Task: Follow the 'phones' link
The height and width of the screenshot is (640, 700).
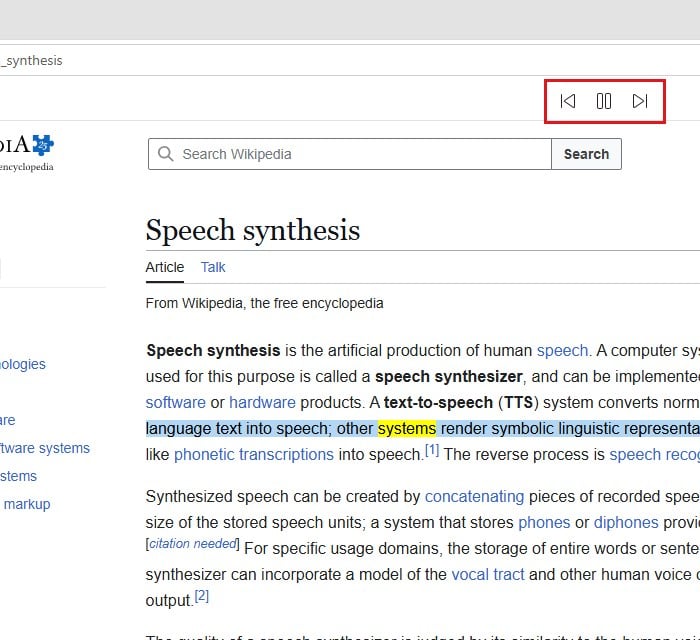Action: click(544, 523)
